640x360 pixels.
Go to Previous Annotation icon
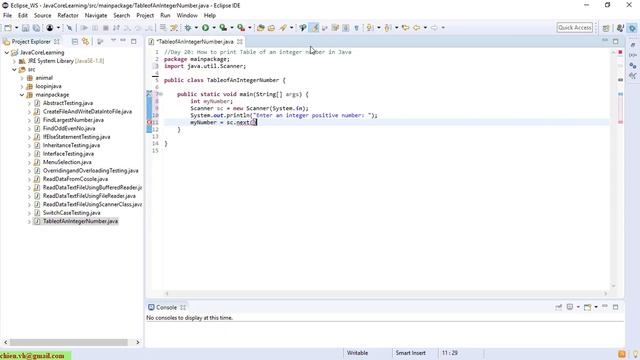point(388,28)
